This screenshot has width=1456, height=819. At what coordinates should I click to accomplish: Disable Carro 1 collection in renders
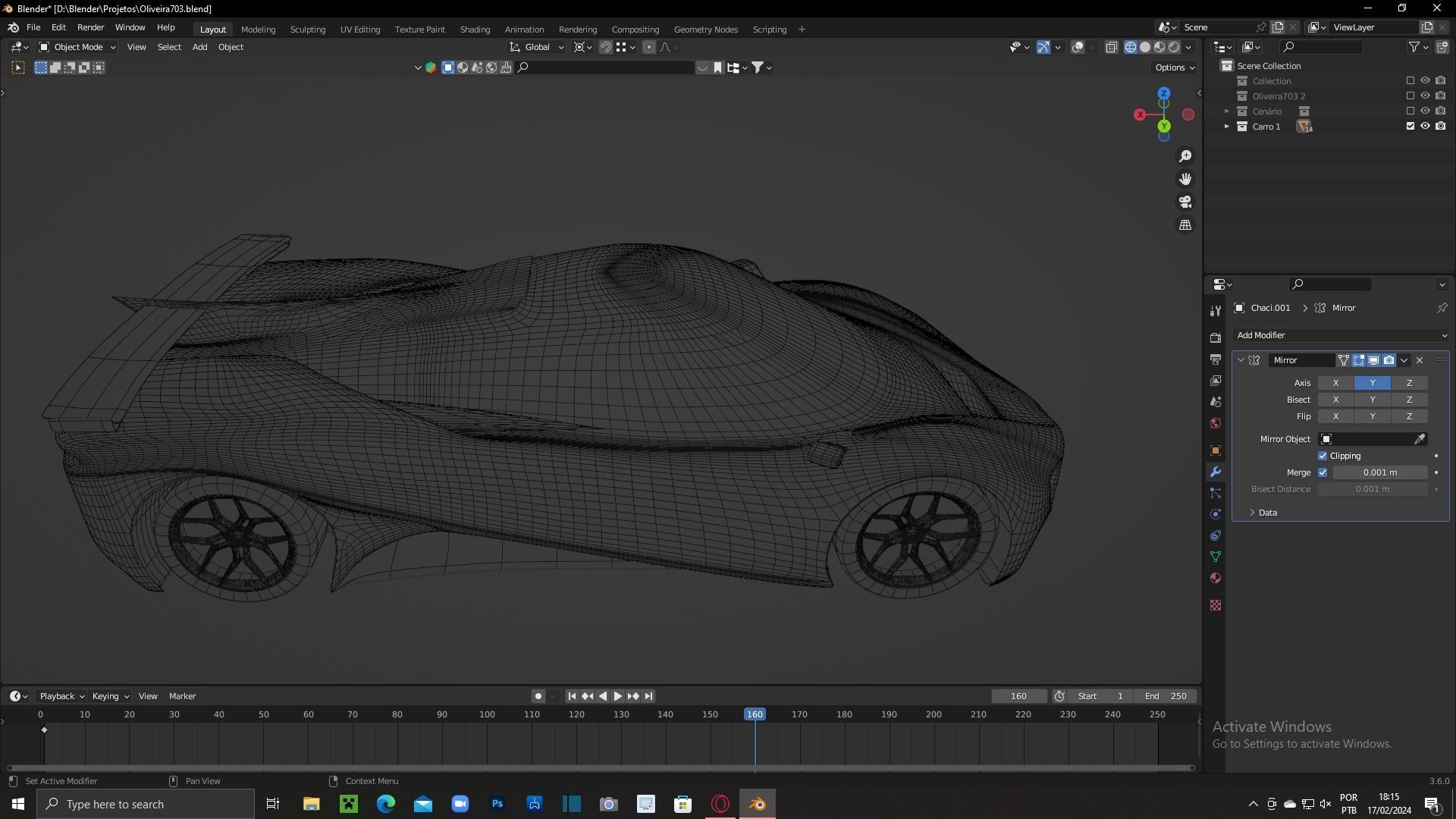click(1441, 126)
